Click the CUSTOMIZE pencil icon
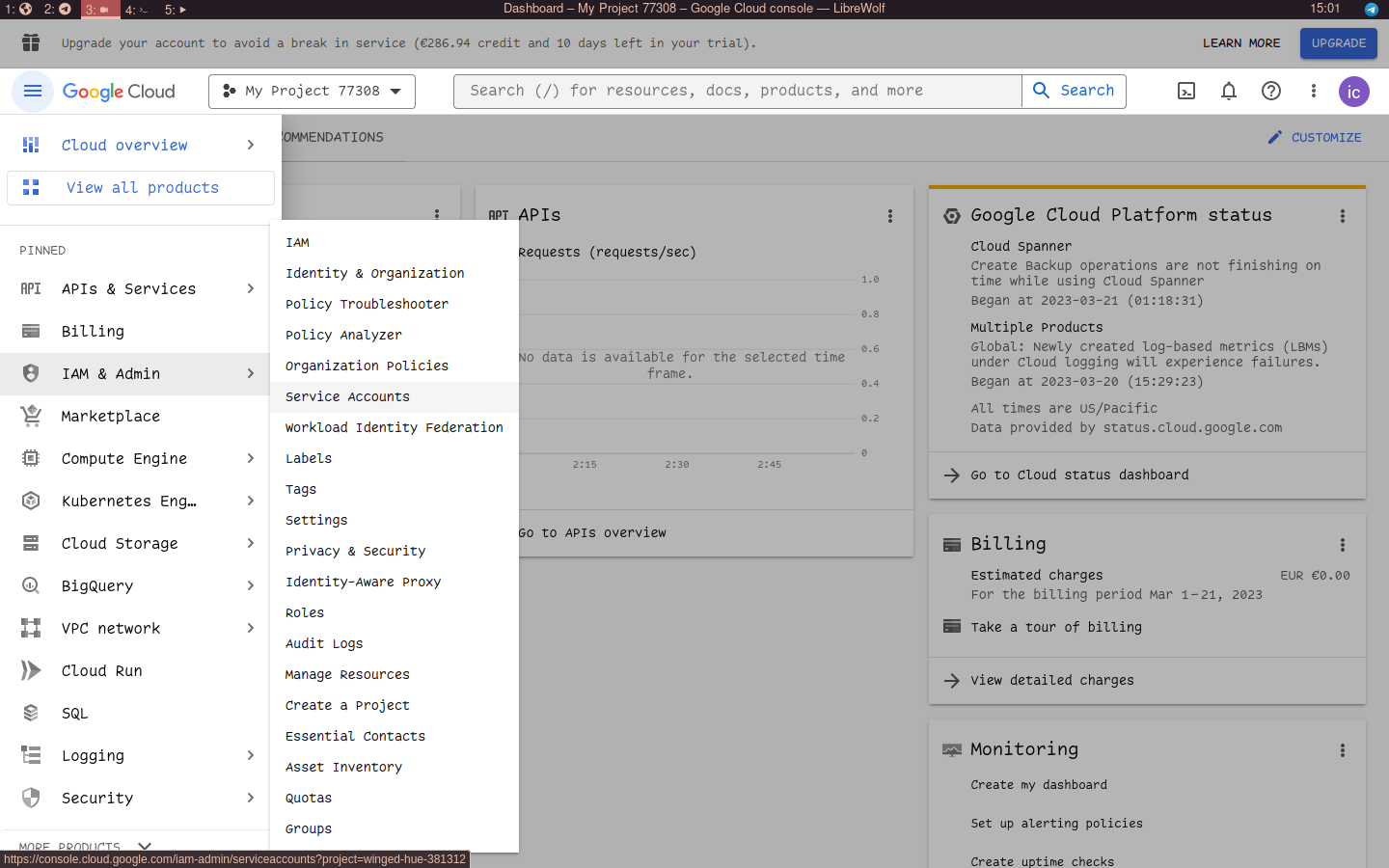The width and height of the screenshot is (1389, 868). (1274, 137)
